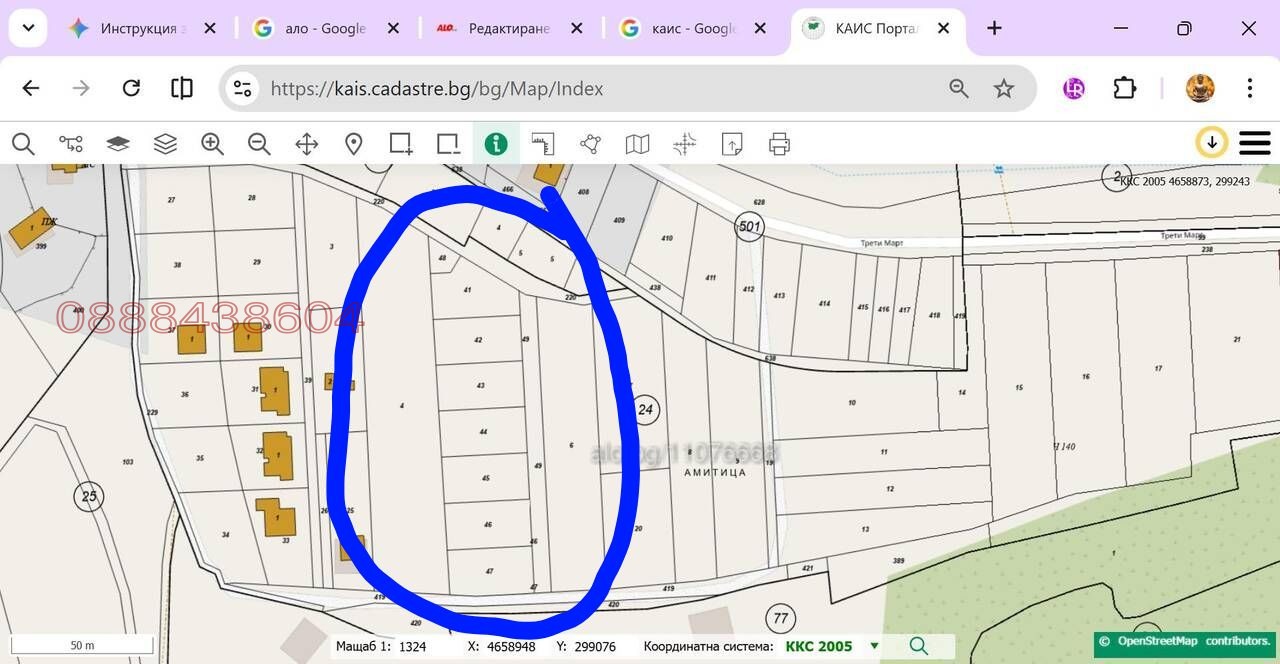Image resolution: width=1280 pixels, height=664 pixels.
Task: Click the yellow circled download arrow button
Action: pos(1212,143)
